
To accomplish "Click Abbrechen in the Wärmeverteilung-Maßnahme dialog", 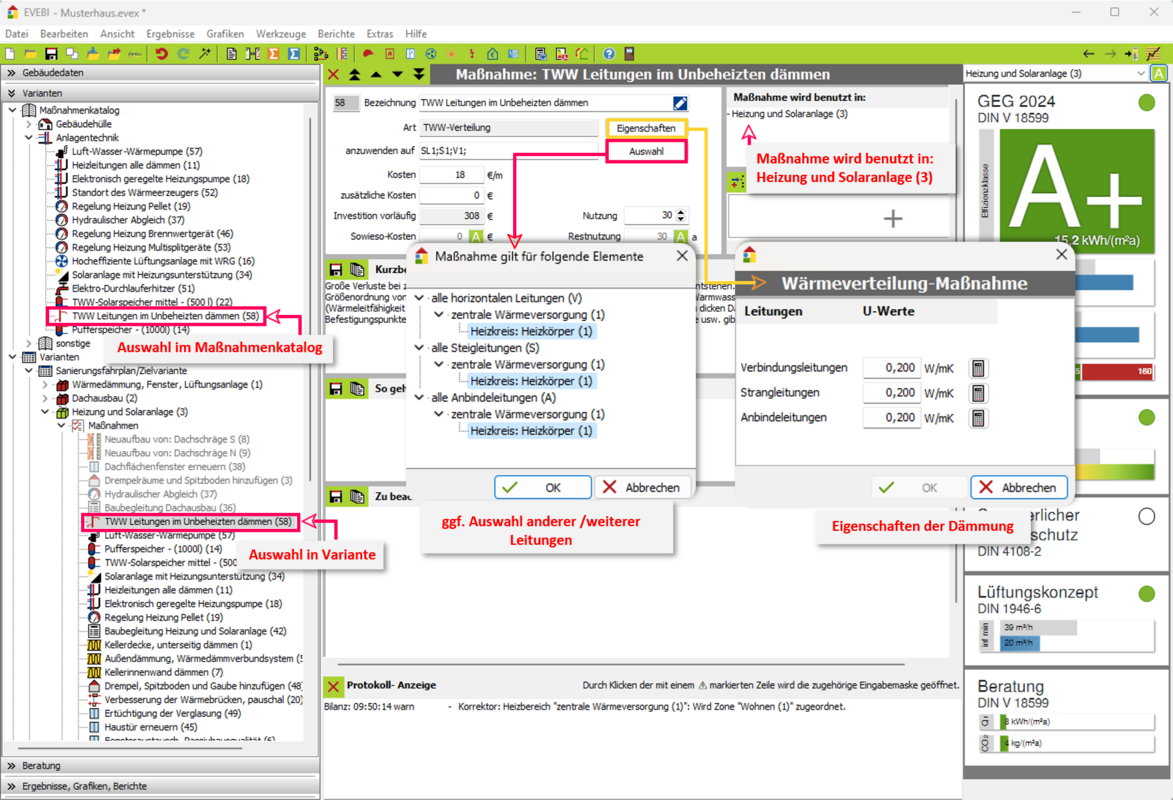I will (1018, 487).
